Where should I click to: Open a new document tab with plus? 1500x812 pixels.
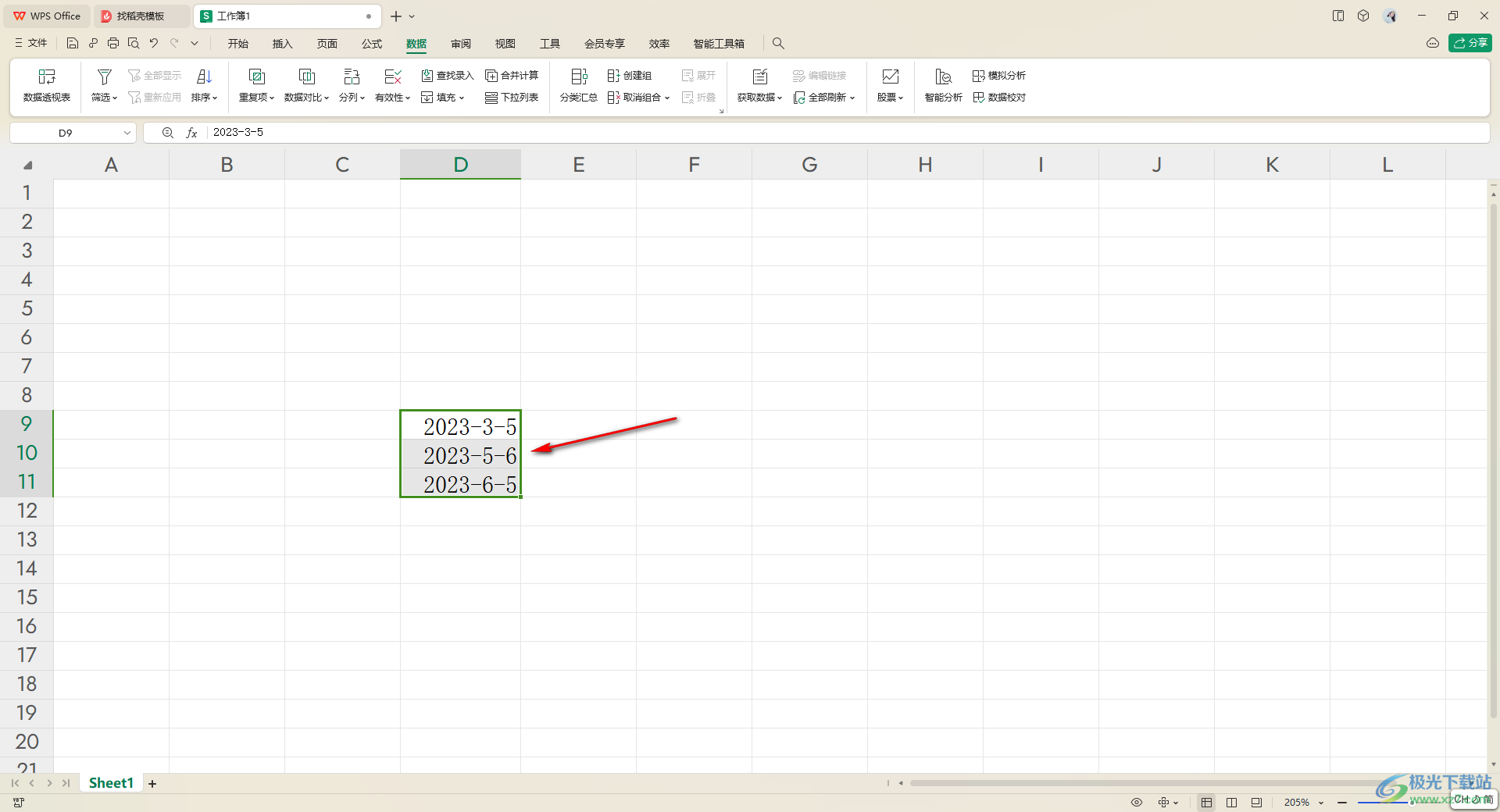click(x=396, y=16)
